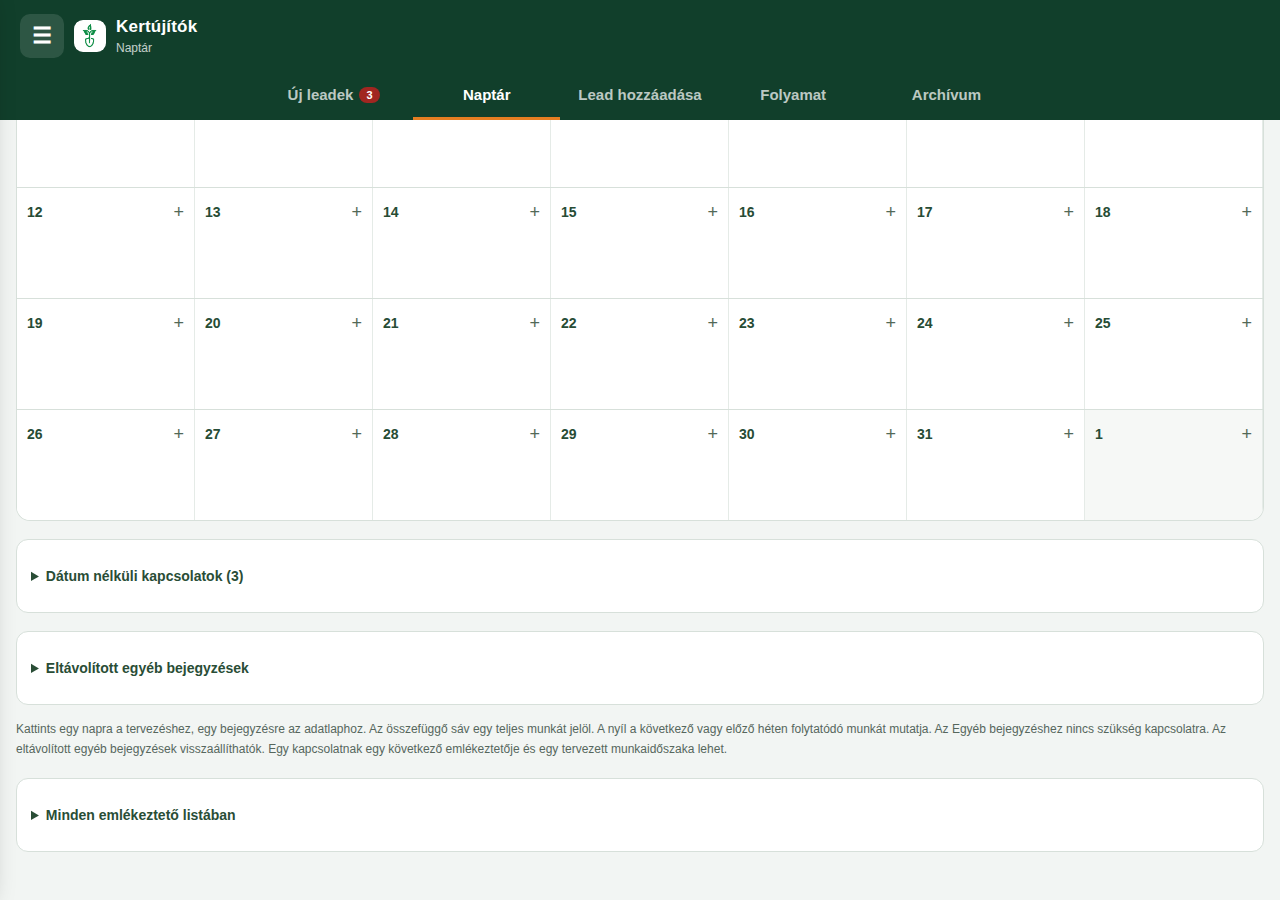Image resolution: width=1280 pixels, height=900 pixels.
Task: Select day number 12 in calendar
Action: pos(35,212)
